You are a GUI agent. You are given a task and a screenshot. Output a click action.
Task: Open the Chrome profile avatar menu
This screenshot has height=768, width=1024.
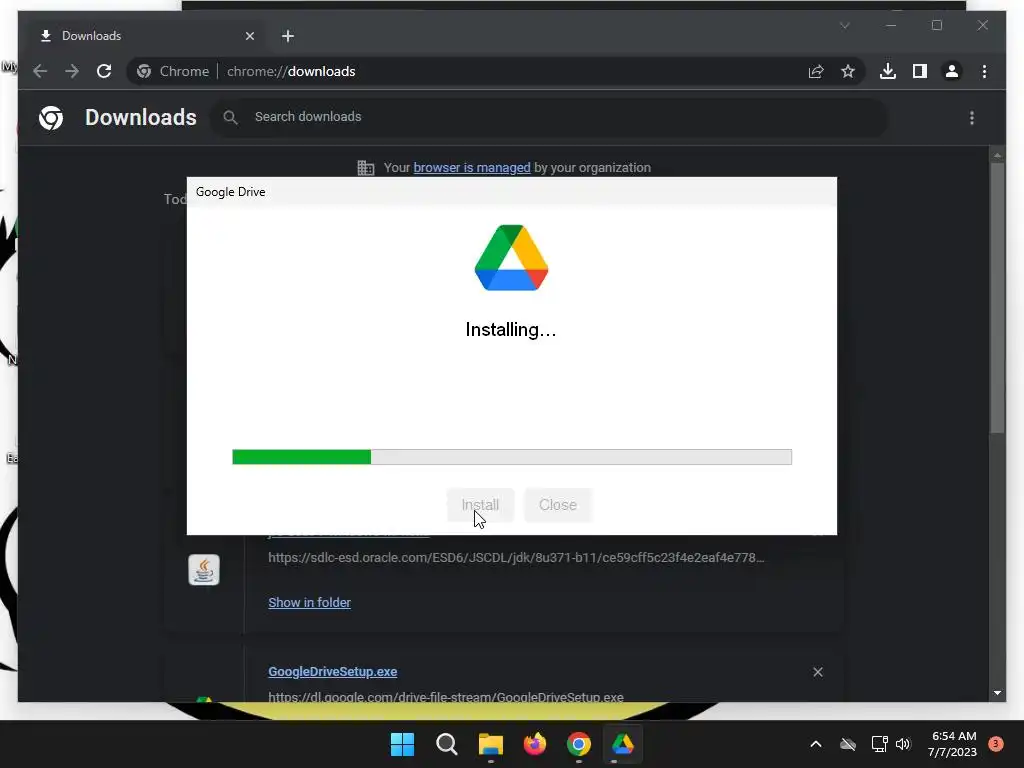[952, 71]
